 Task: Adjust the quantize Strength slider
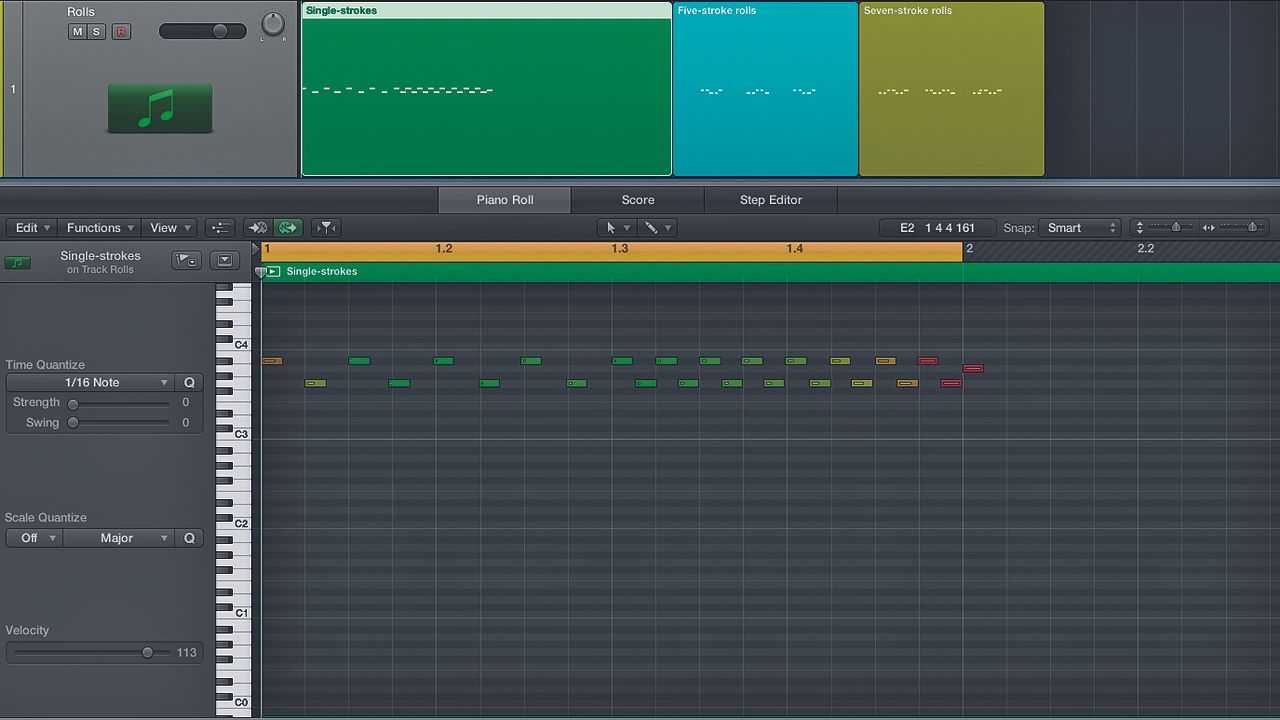119,404
